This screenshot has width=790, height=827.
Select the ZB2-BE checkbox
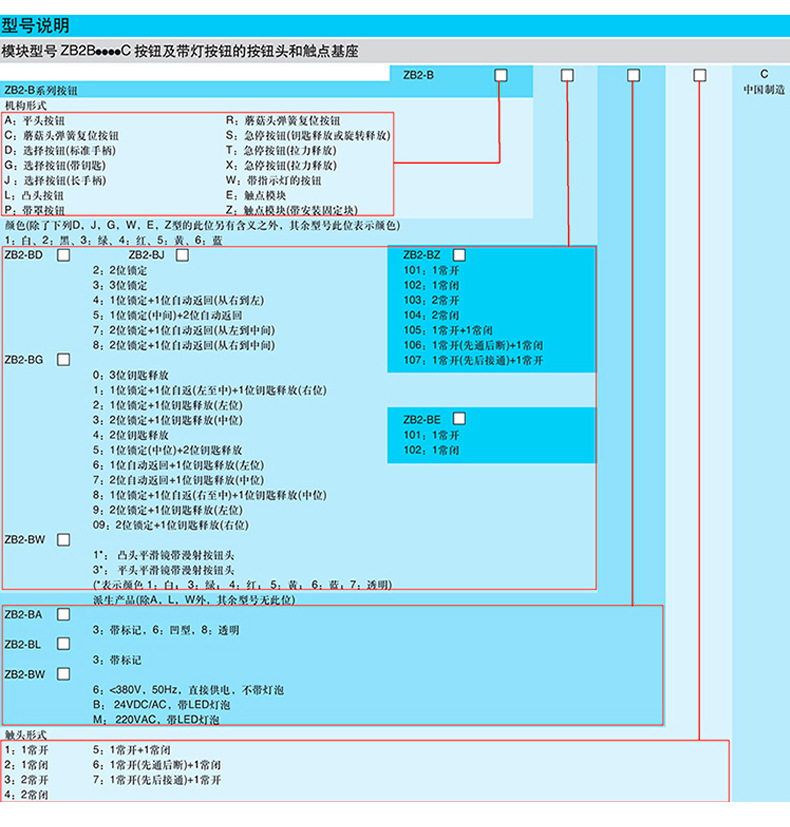tap(459, 420)
